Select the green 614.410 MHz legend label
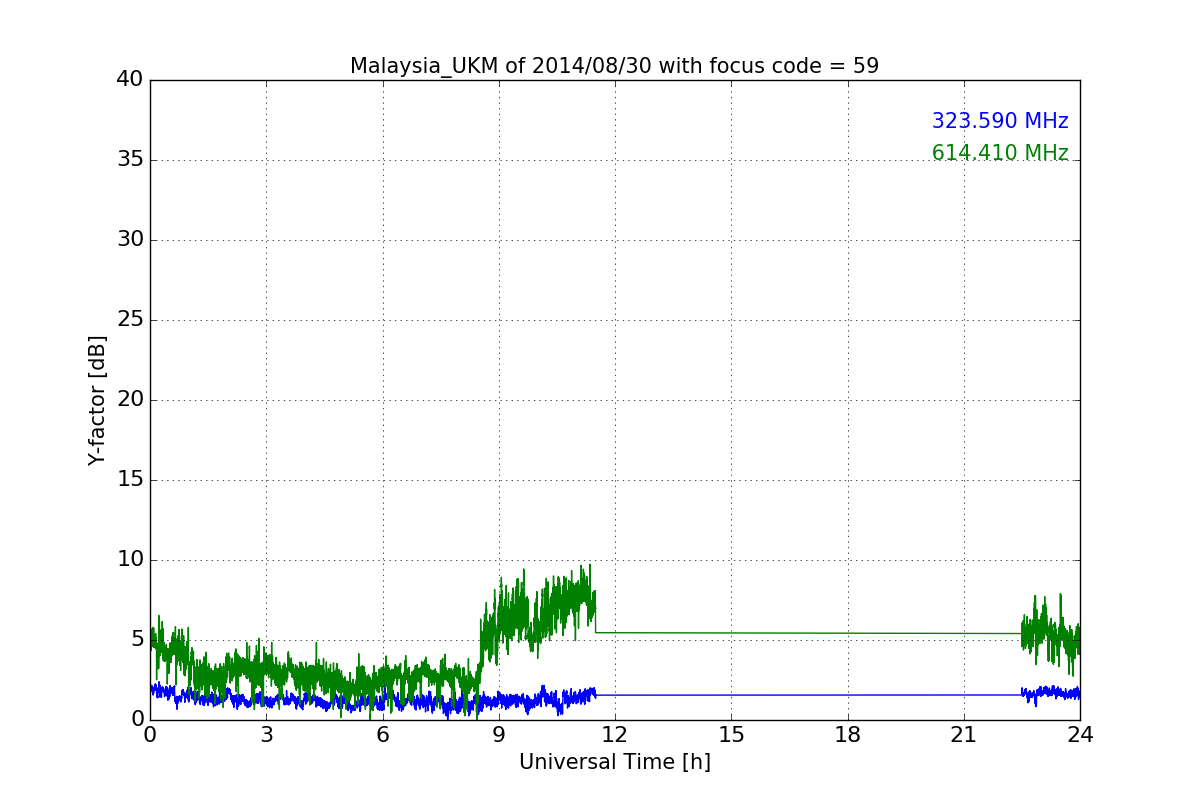1200x800 pixels. click(x=1000, y=153)
